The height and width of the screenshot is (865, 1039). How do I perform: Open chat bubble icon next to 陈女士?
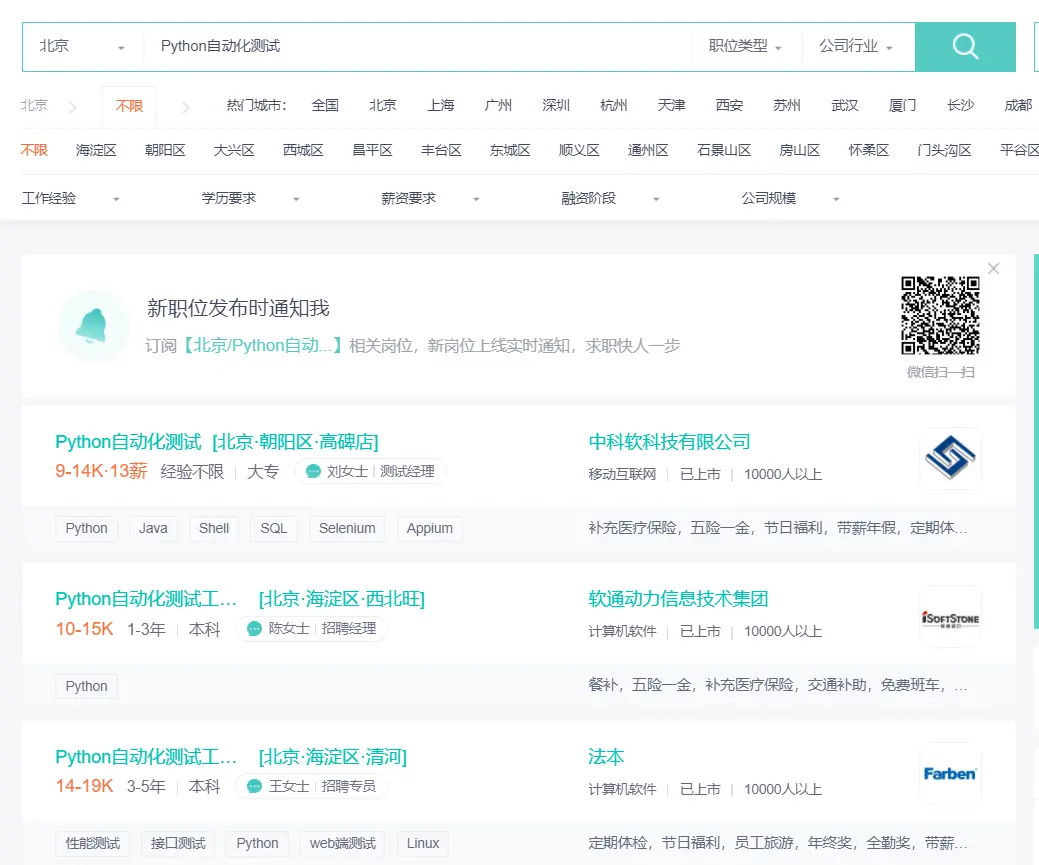[254, 628]
